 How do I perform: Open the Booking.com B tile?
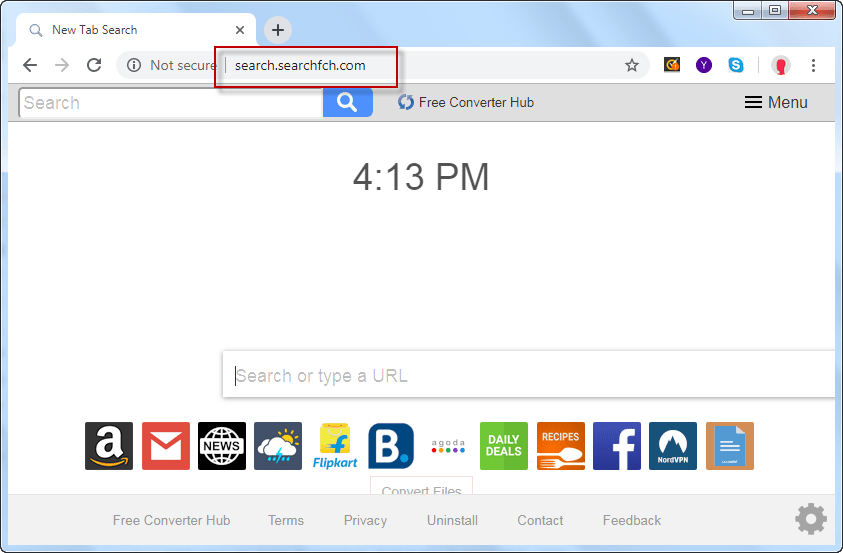point(391,446)
